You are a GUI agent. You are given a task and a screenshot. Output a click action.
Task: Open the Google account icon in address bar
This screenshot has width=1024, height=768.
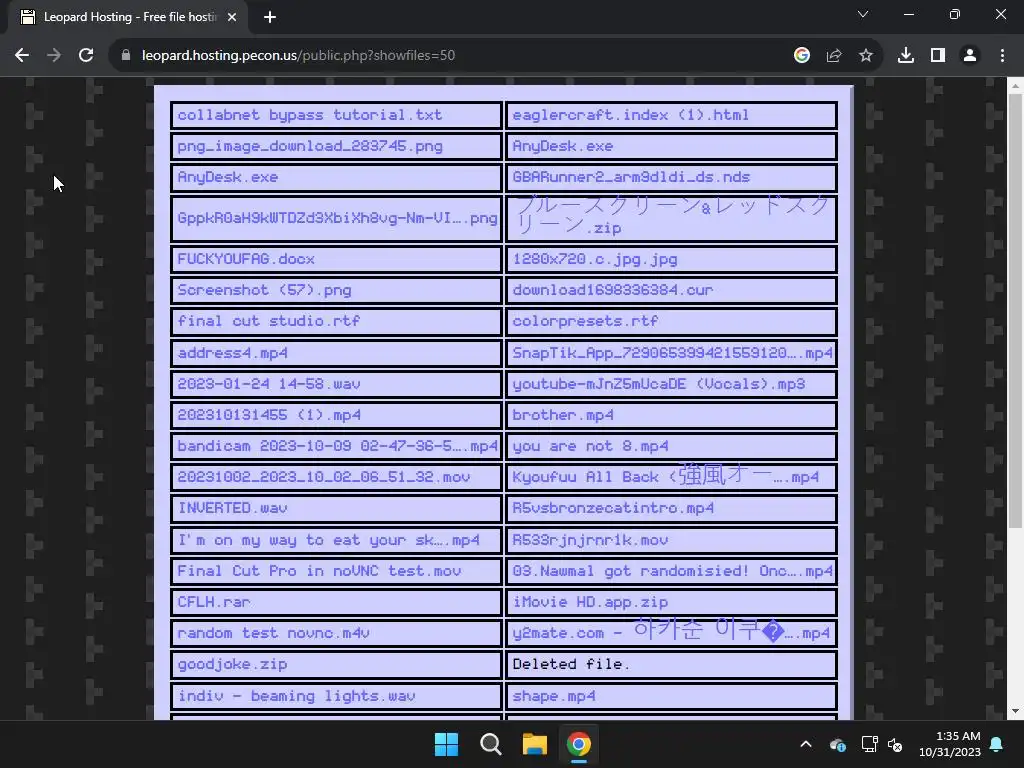coord(801,56)
